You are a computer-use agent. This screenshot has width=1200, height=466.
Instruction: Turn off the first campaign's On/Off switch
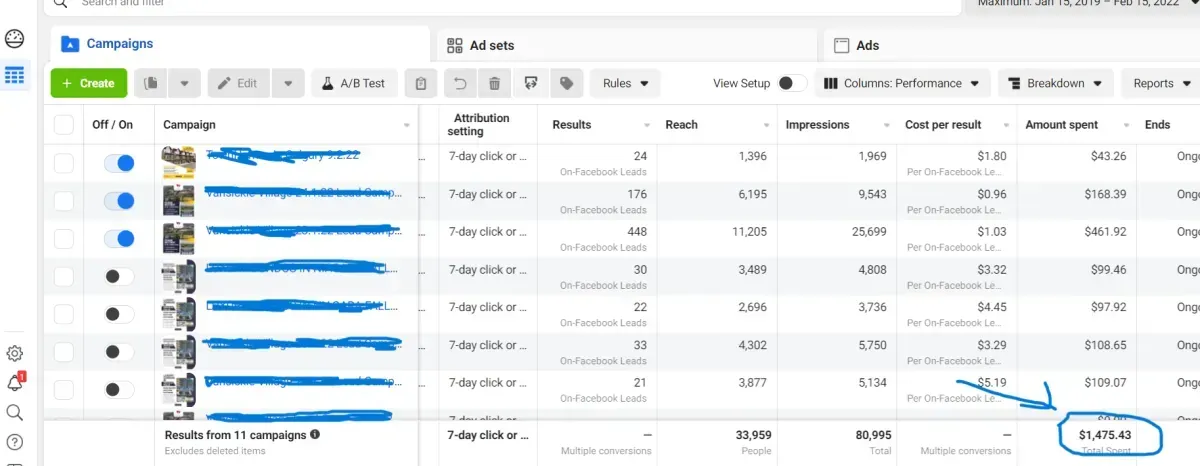[x=119, y=164]
